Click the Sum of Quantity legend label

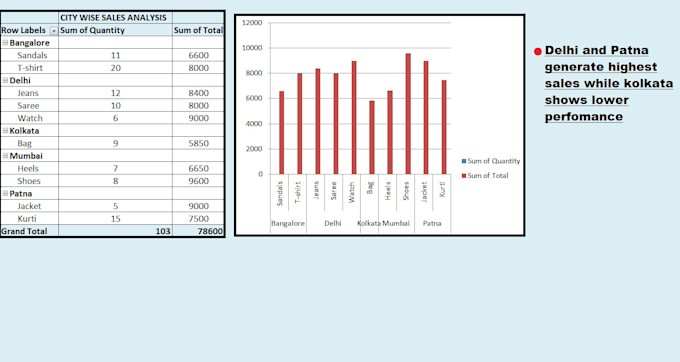pyautogui.click(x=494, y=161)
